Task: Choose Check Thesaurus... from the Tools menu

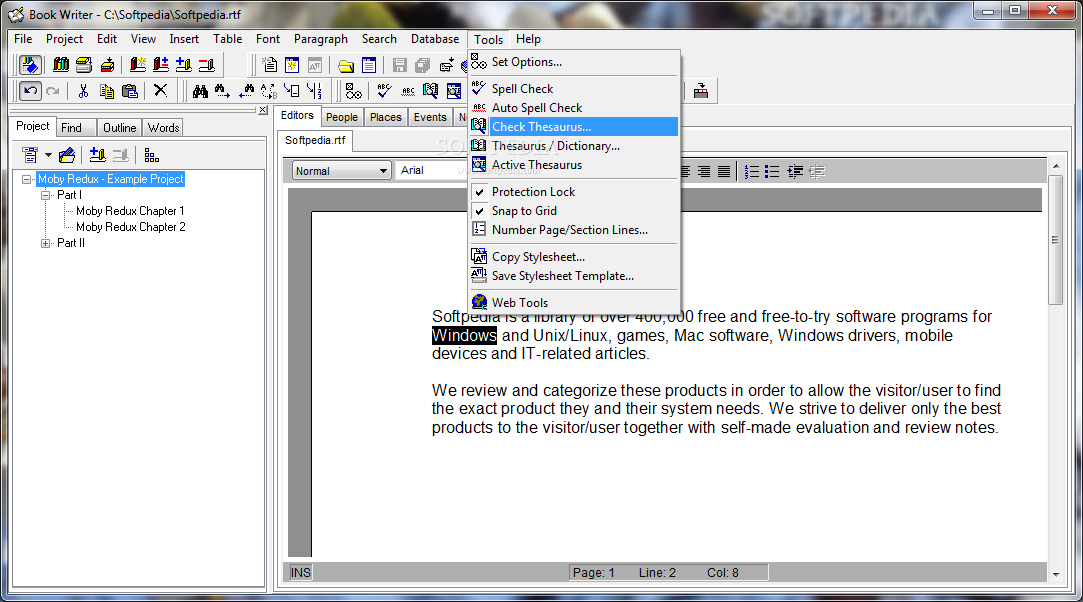Action: [575, 127]
